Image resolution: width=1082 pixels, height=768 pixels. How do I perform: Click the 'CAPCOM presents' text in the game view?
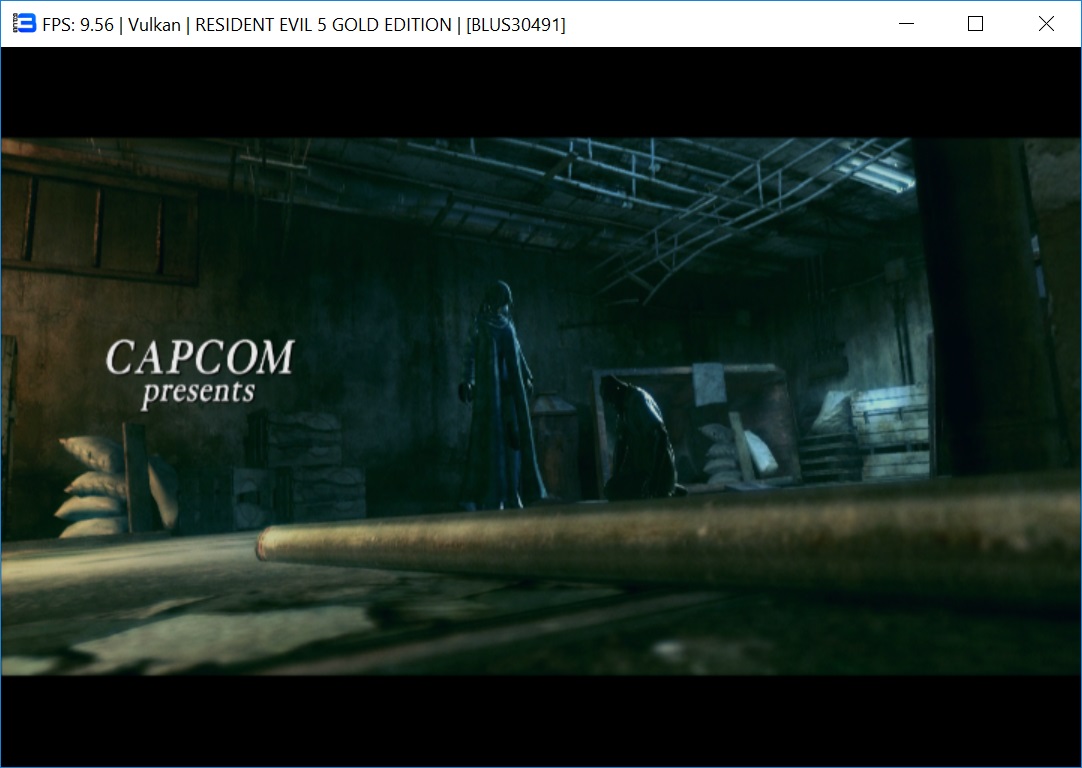tap(199, 373)
